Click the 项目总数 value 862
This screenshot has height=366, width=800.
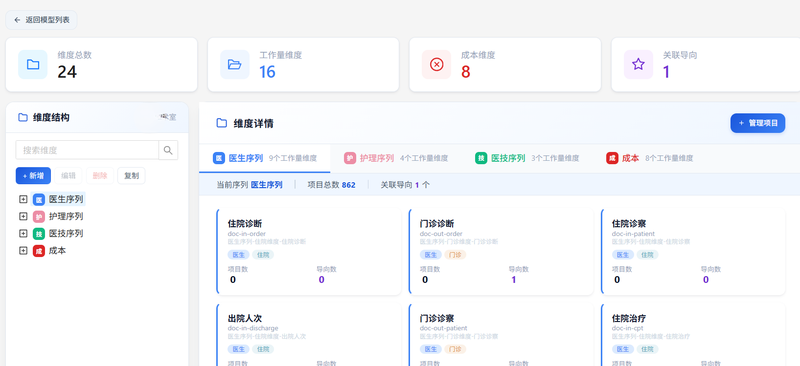coord(348,185)
